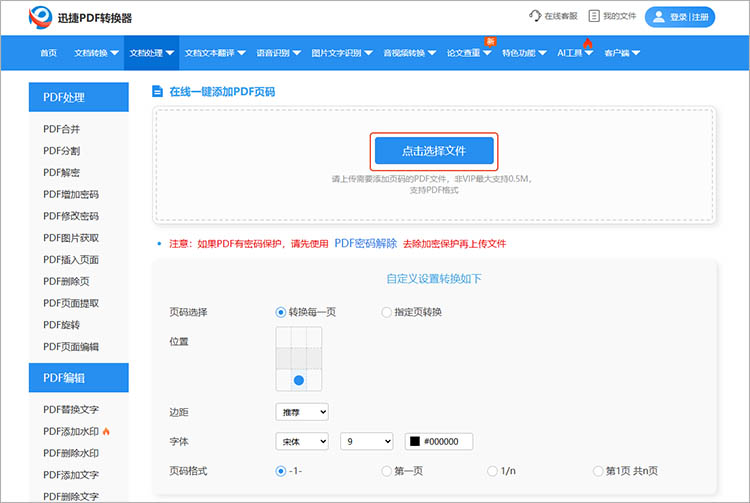Open PDF修改密码 in the sidebar

pyautogui.click(x=71, y=216)
